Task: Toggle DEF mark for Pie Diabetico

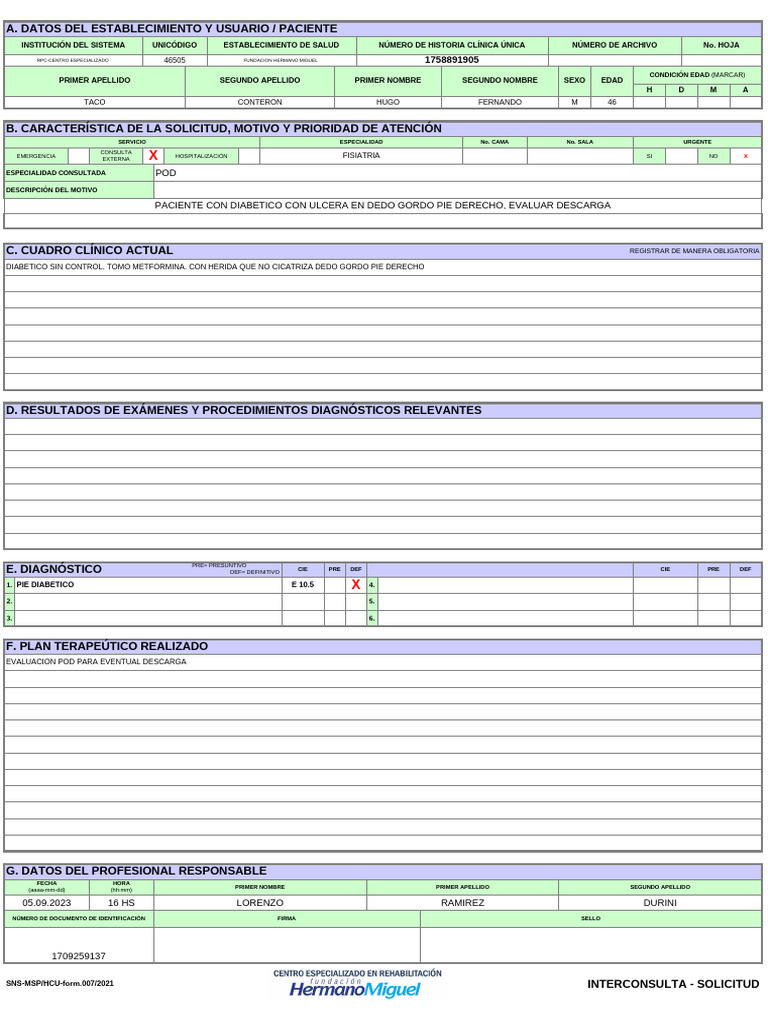Action: point(356,585)
